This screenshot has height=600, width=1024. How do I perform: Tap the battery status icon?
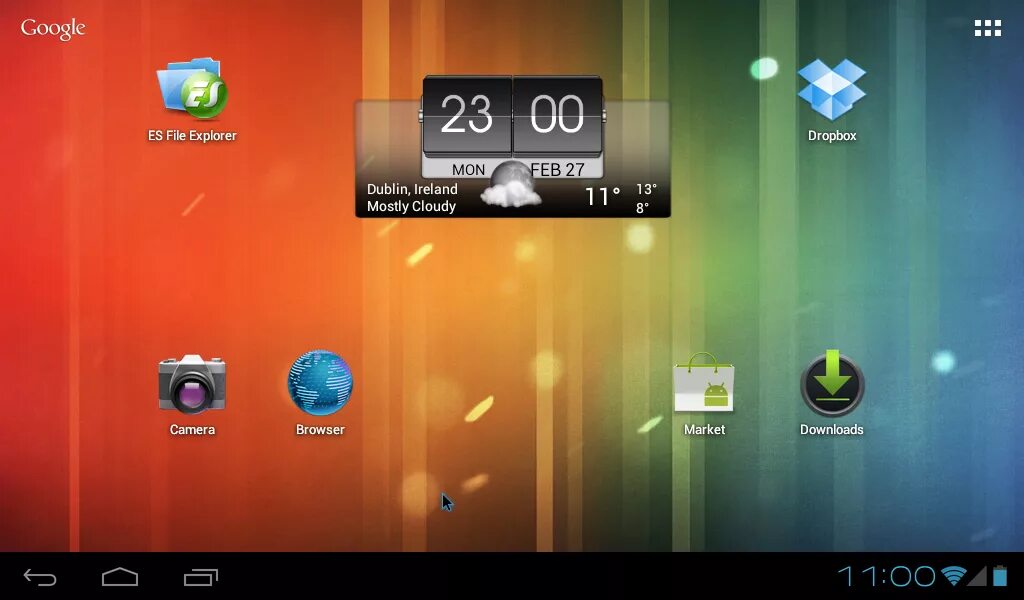[1000, 576]
